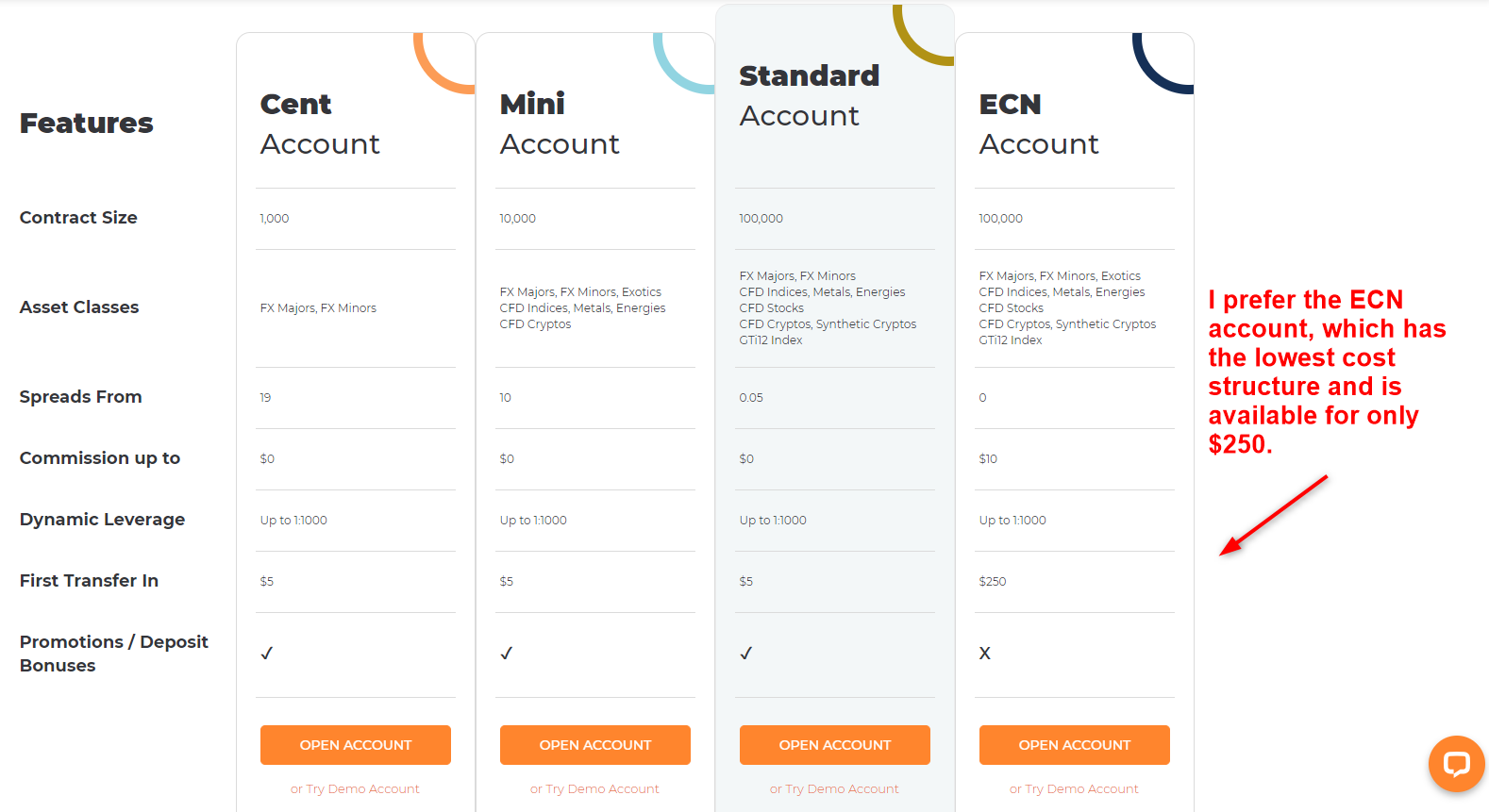Open account for Standard Account
The height and width of the screenshot is (812, 1489).
835,745
